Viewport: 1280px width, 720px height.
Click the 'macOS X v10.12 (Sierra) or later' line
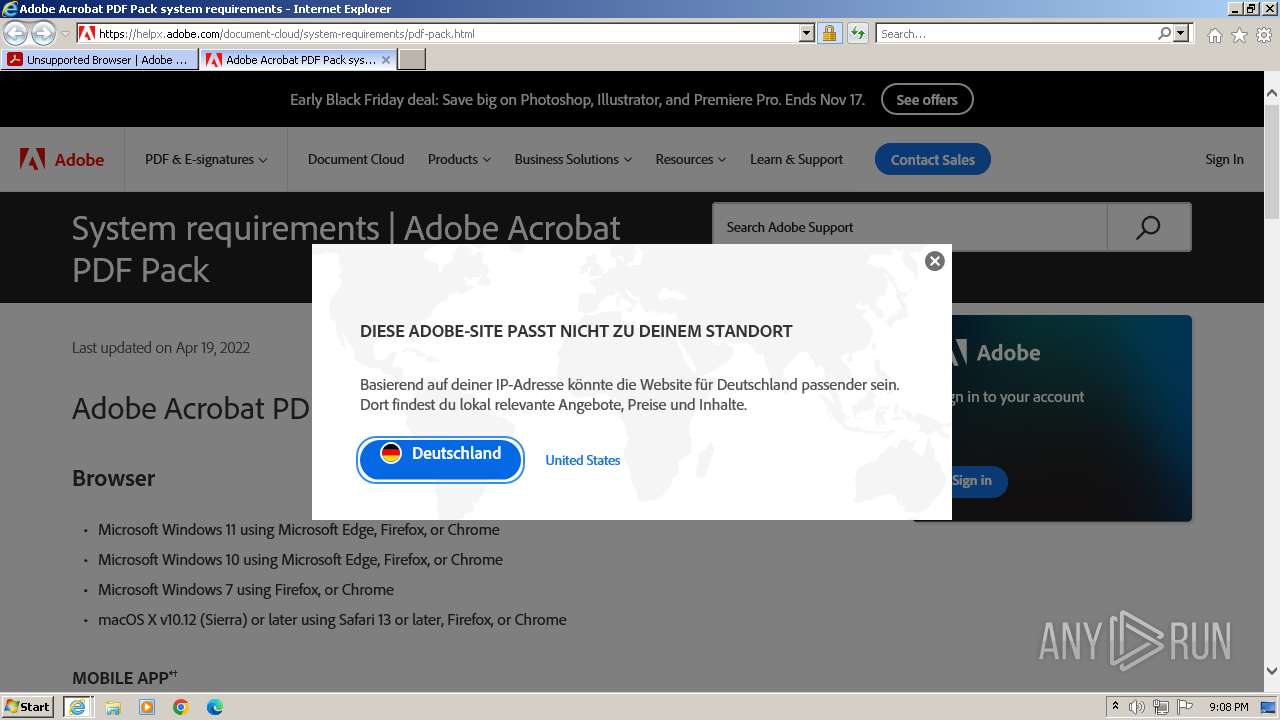tap(332, 619)
